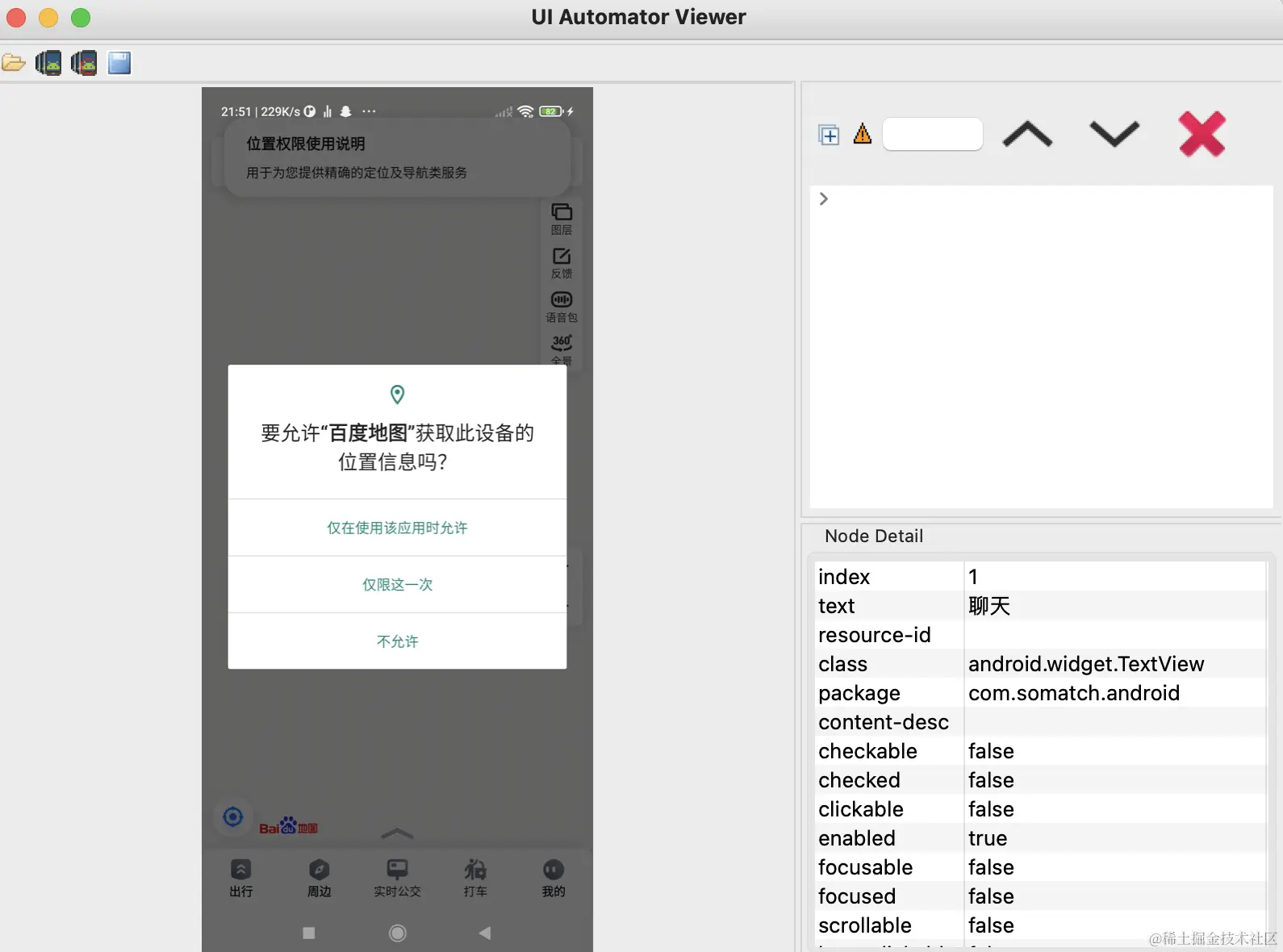Switch to the 我的 tab
Screen dimensions: 1283x952
(554, 878)
